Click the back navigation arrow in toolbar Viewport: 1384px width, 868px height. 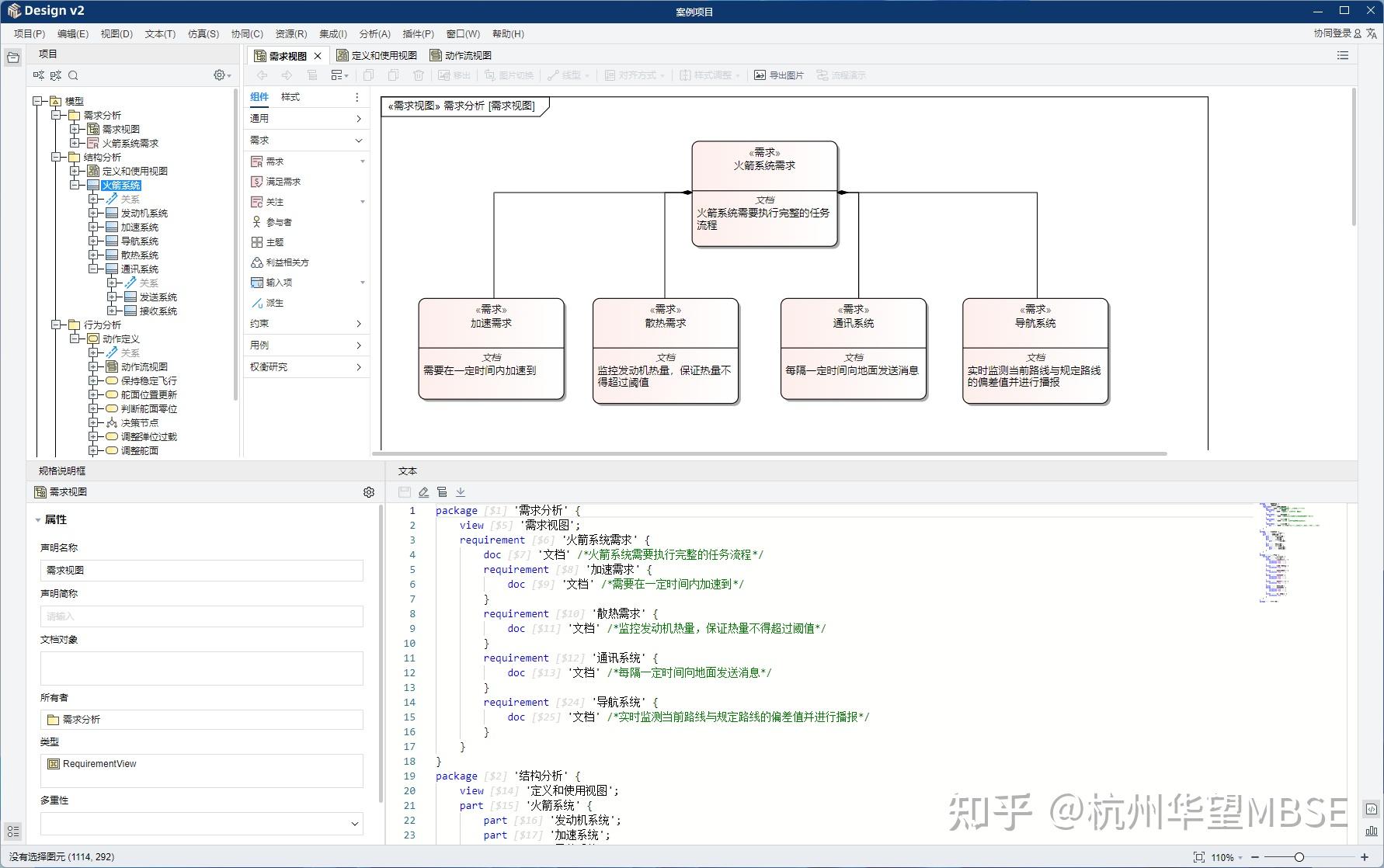pos(262,75)
